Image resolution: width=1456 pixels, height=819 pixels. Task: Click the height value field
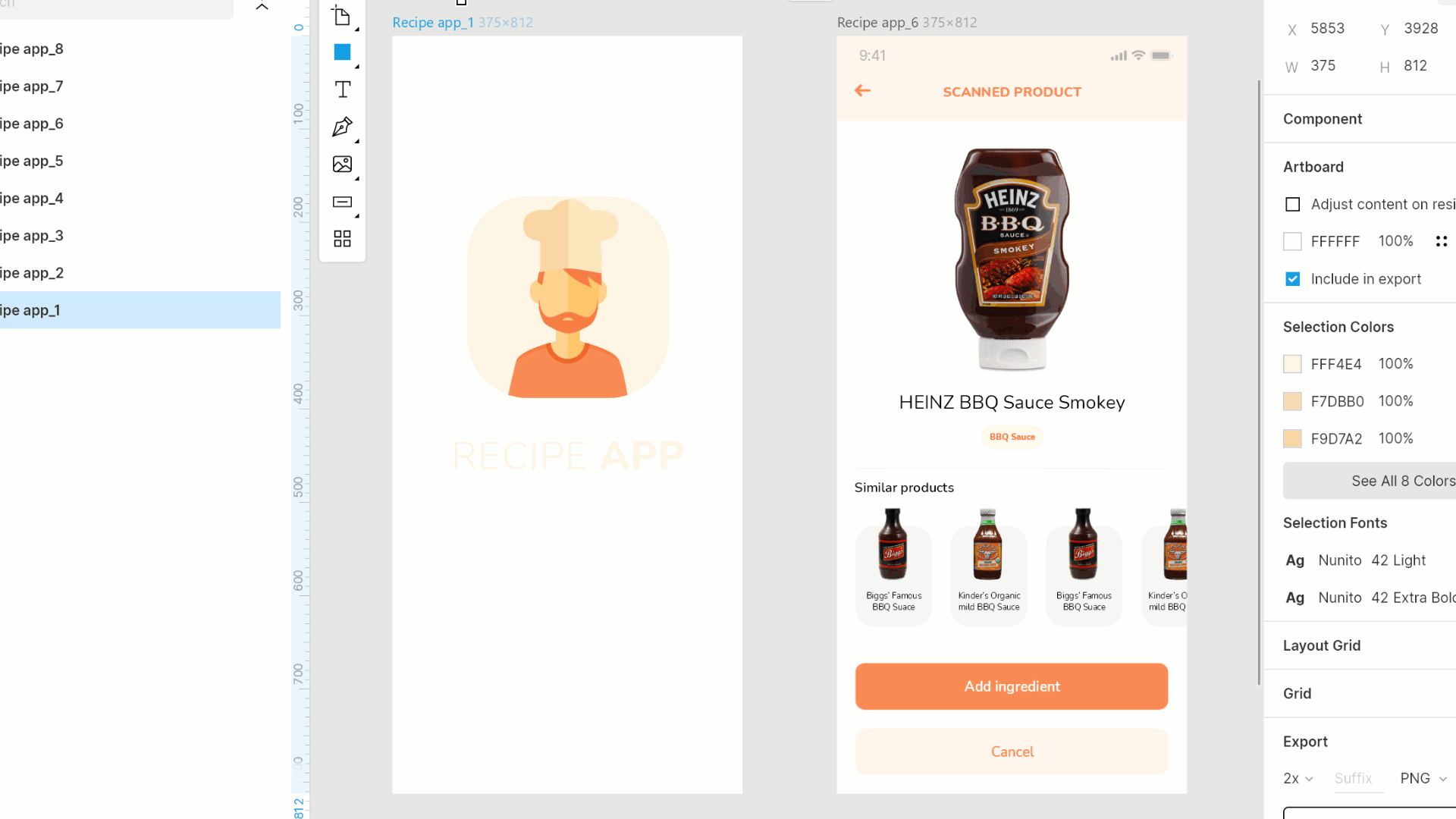tap(1415, 66)
